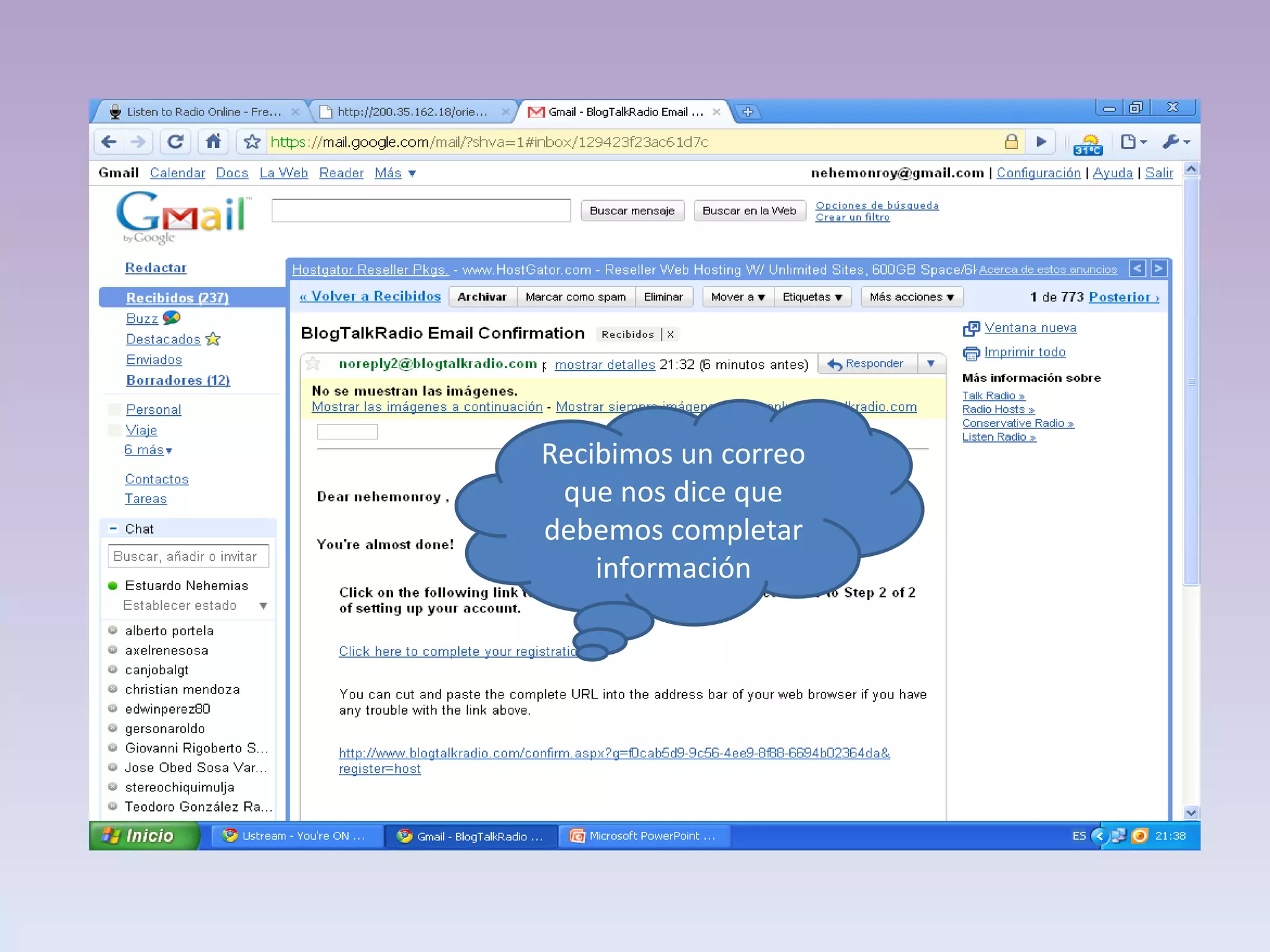
Task: Open the wrench tools menu
Action: pyautogui.click(x=1176, y=142)
